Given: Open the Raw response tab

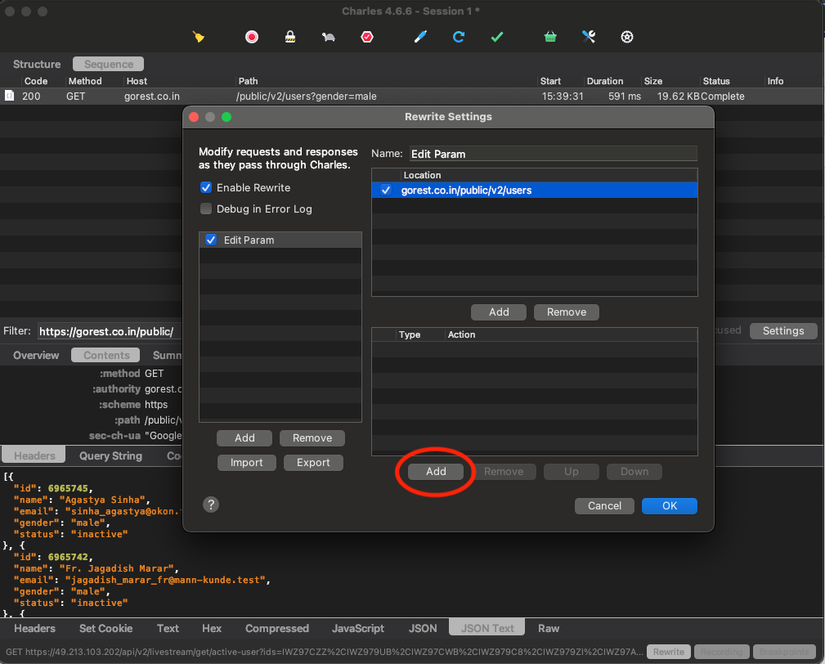Looking at the screenshot, I should pos(548,628).
